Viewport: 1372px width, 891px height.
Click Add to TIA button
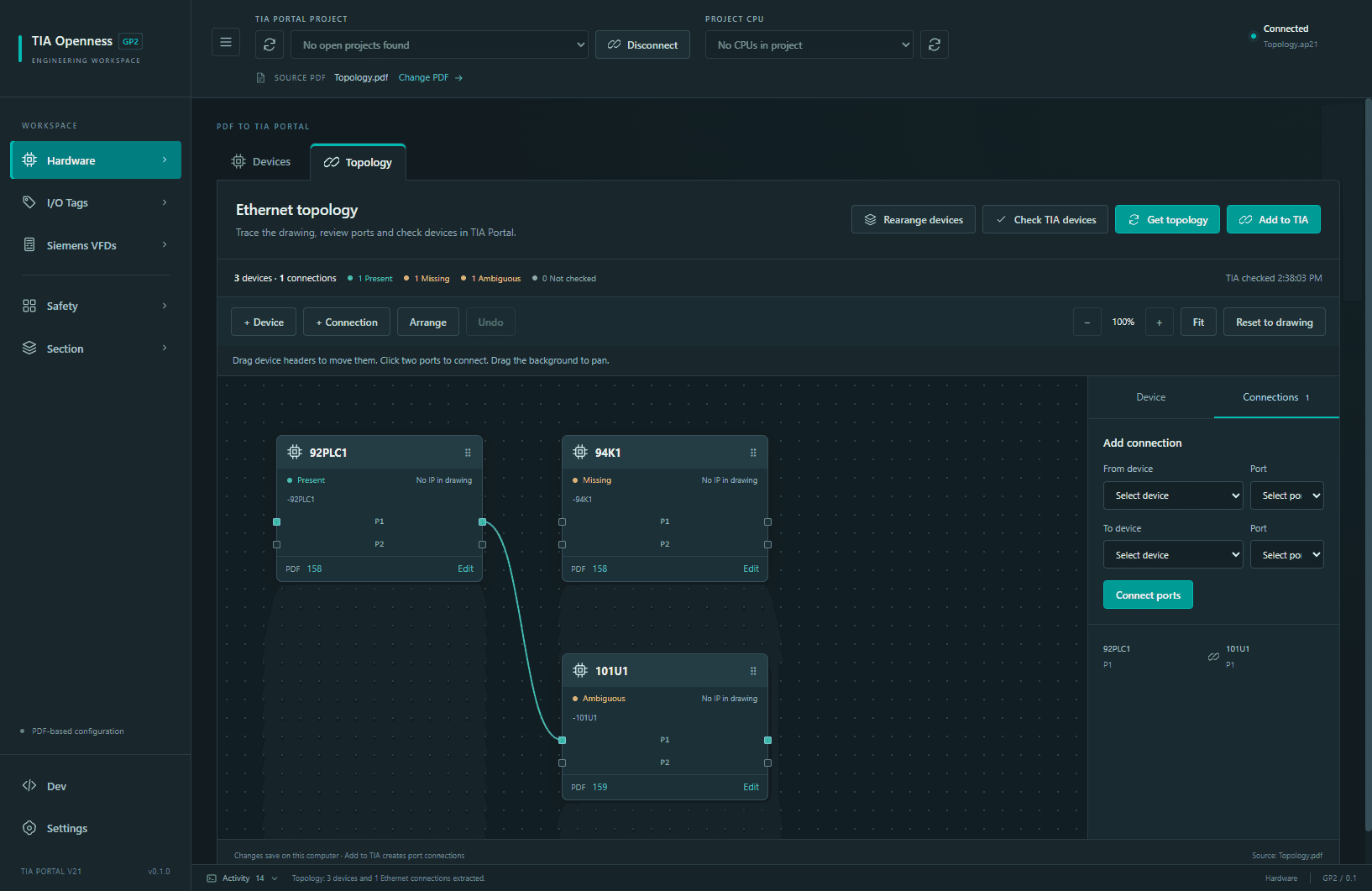pos(1274,219)
